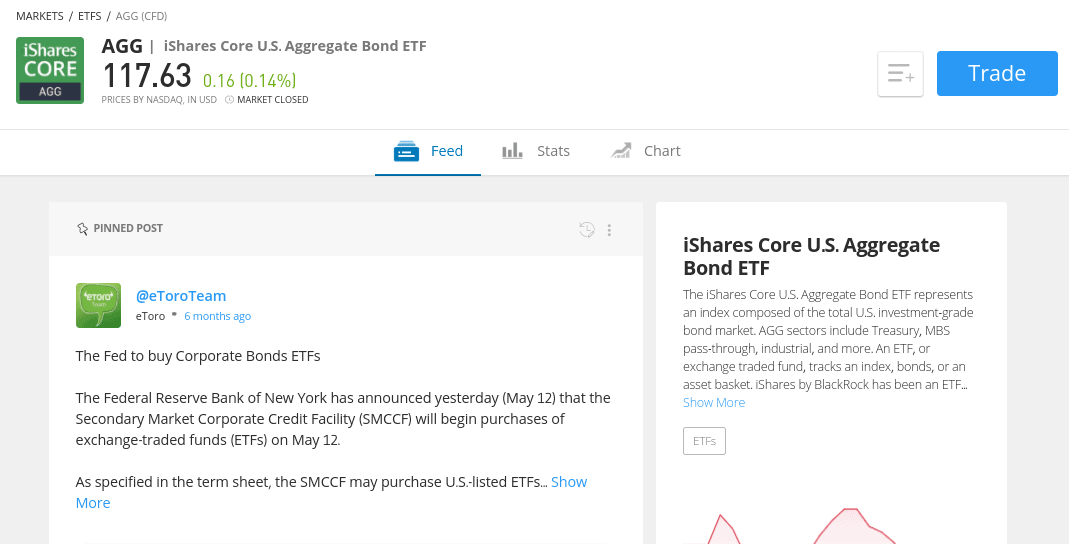Open the MARKETS breadcrumb link
This screenshot has height=544, width=1069.
(40, 16)
